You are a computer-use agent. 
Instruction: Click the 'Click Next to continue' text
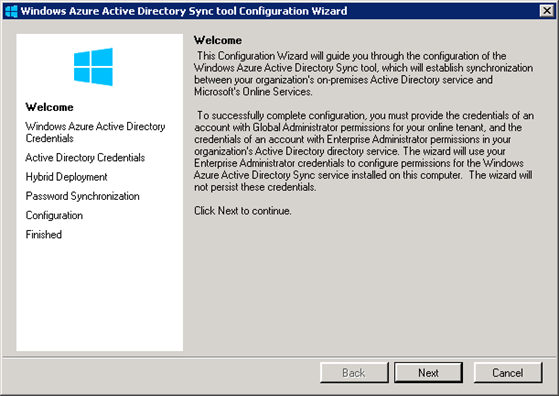(x=243, y=211)
